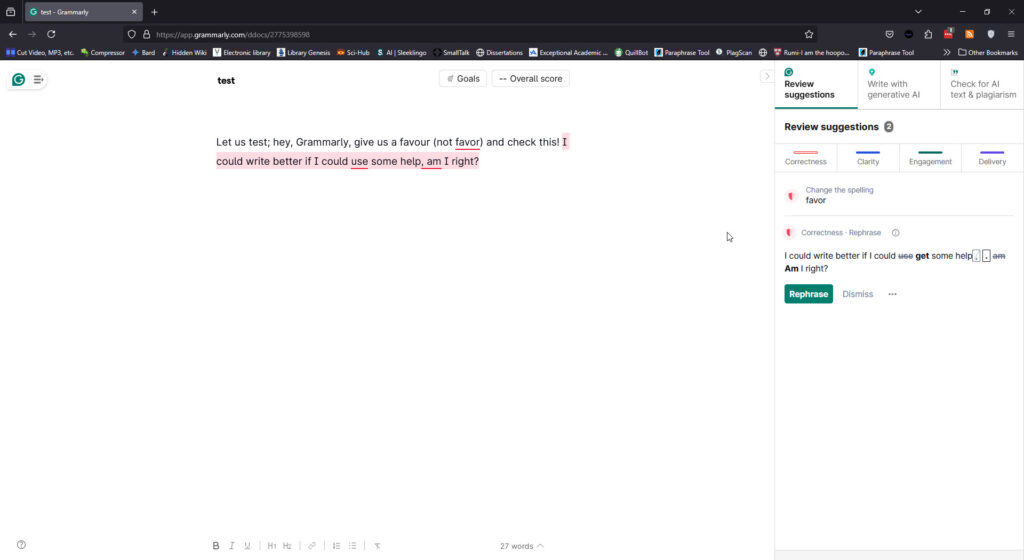Apply bold formatting in bottom toolbar
This screenshot has width=1024, height=560.
(216, 546)
